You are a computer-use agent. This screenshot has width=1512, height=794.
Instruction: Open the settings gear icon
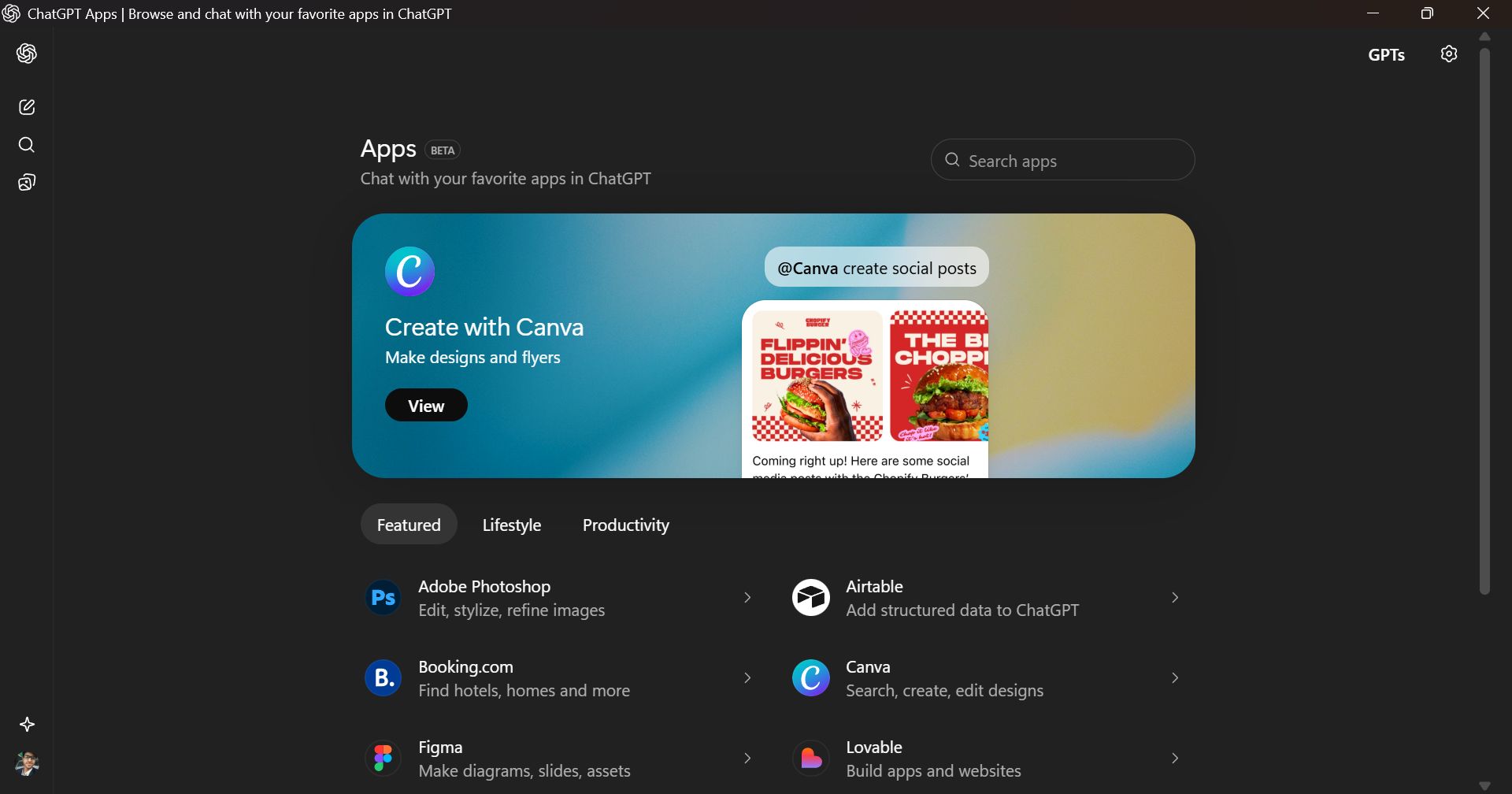click(x=1449, y=54)
